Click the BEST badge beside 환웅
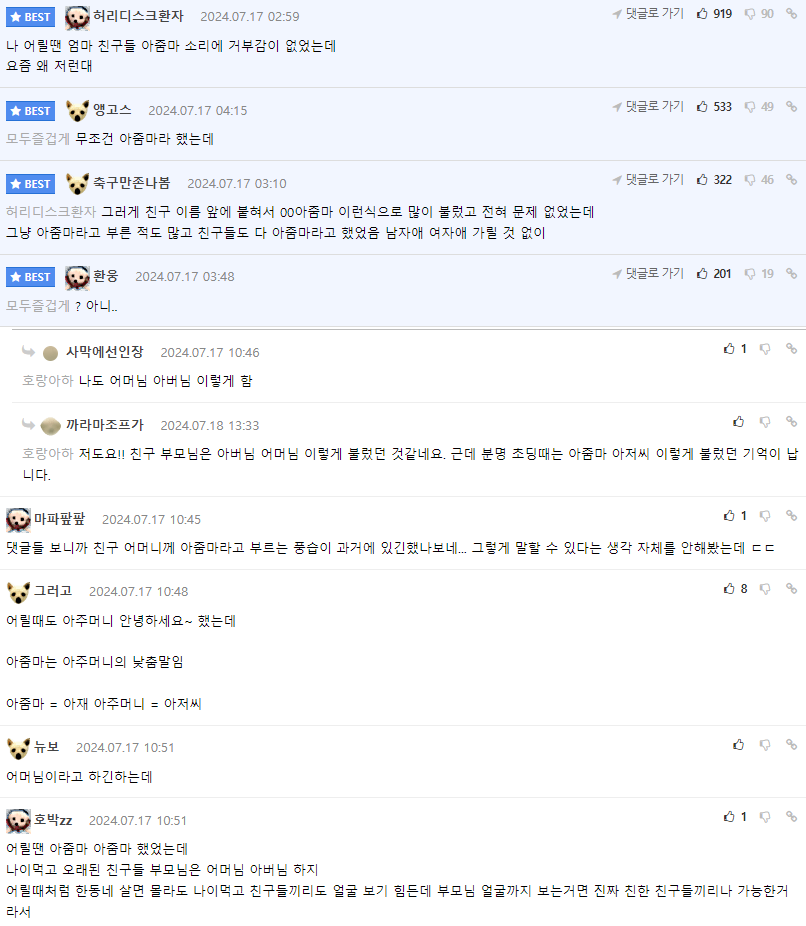The width and height of the screenshot is (806, 926). tap(30, 277)
